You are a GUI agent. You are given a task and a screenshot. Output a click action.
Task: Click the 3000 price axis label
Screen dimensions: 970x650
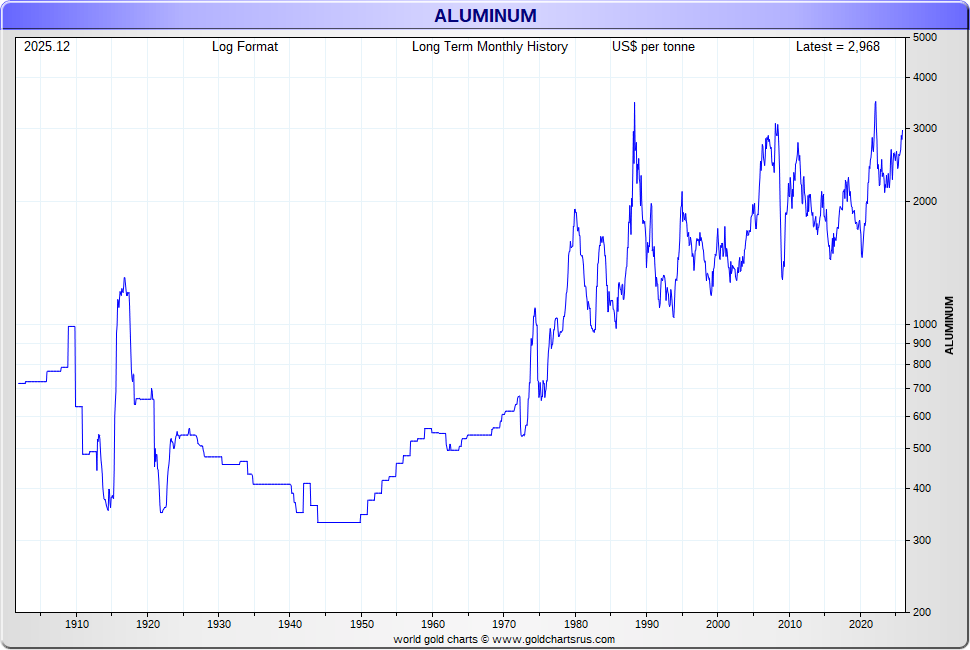(924, 129)
